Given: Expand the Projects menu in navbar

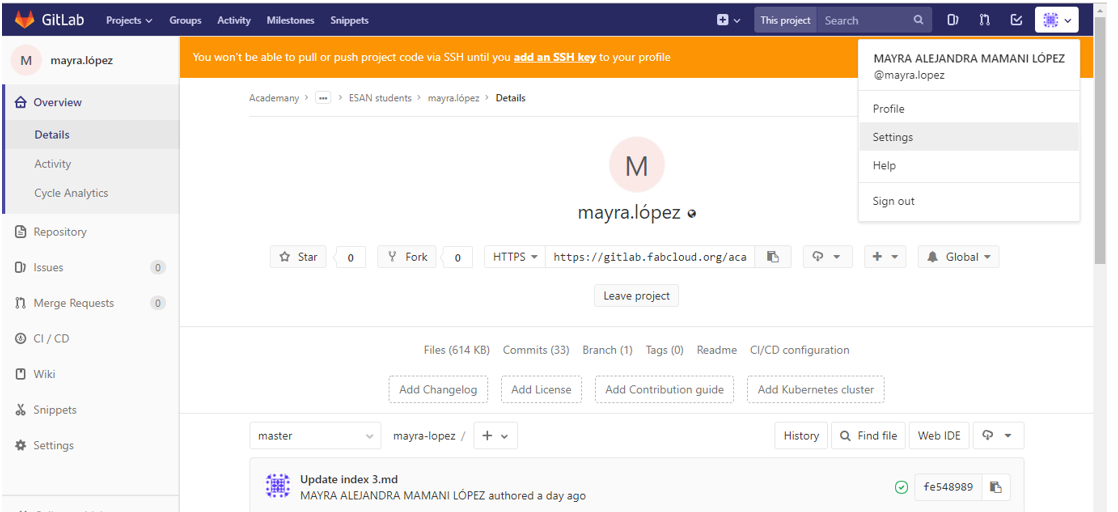Looking at the screenshot, I should [129, 20].
